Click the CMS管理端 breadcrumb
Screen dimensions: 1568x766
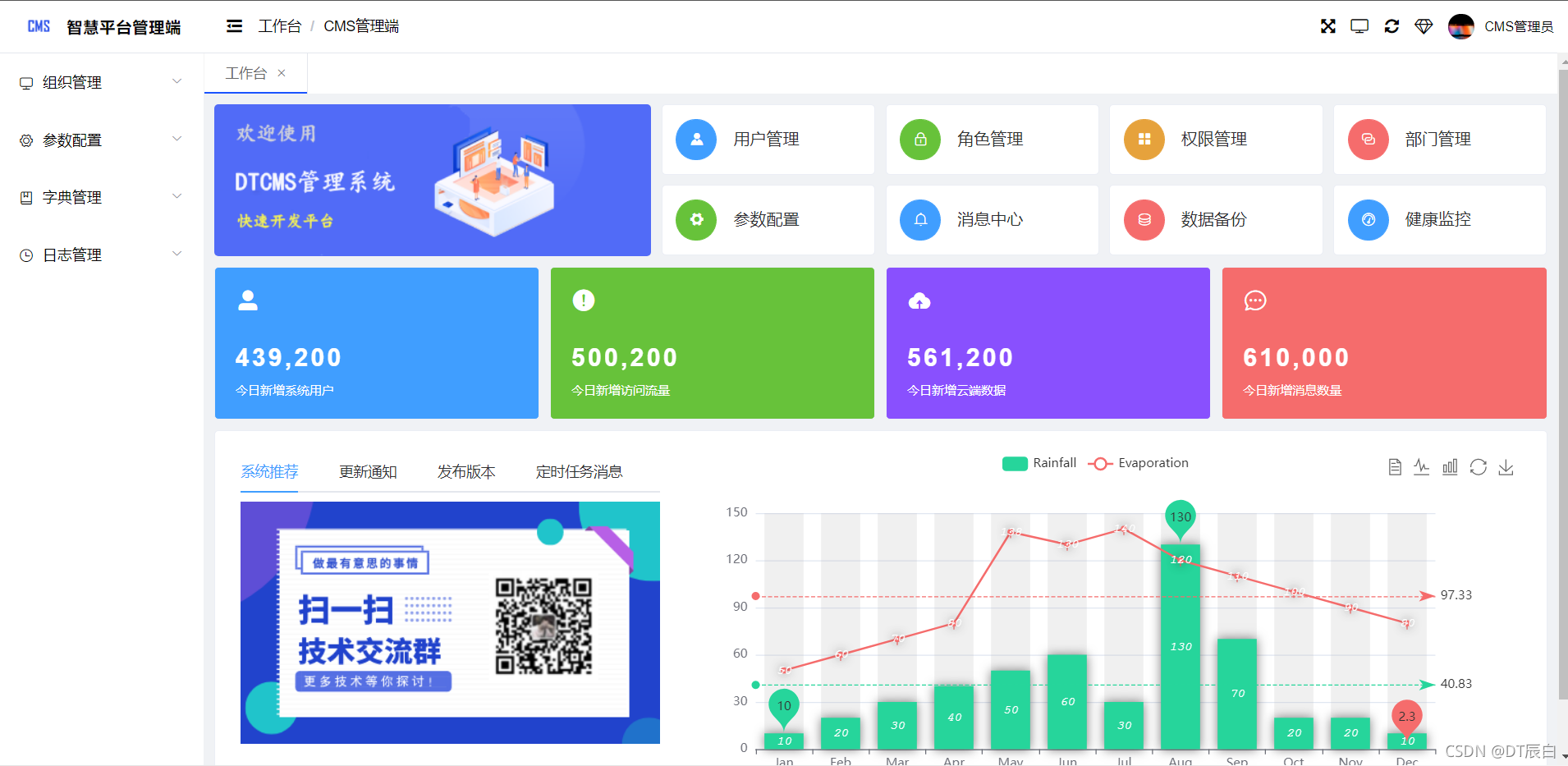(361, 26)
